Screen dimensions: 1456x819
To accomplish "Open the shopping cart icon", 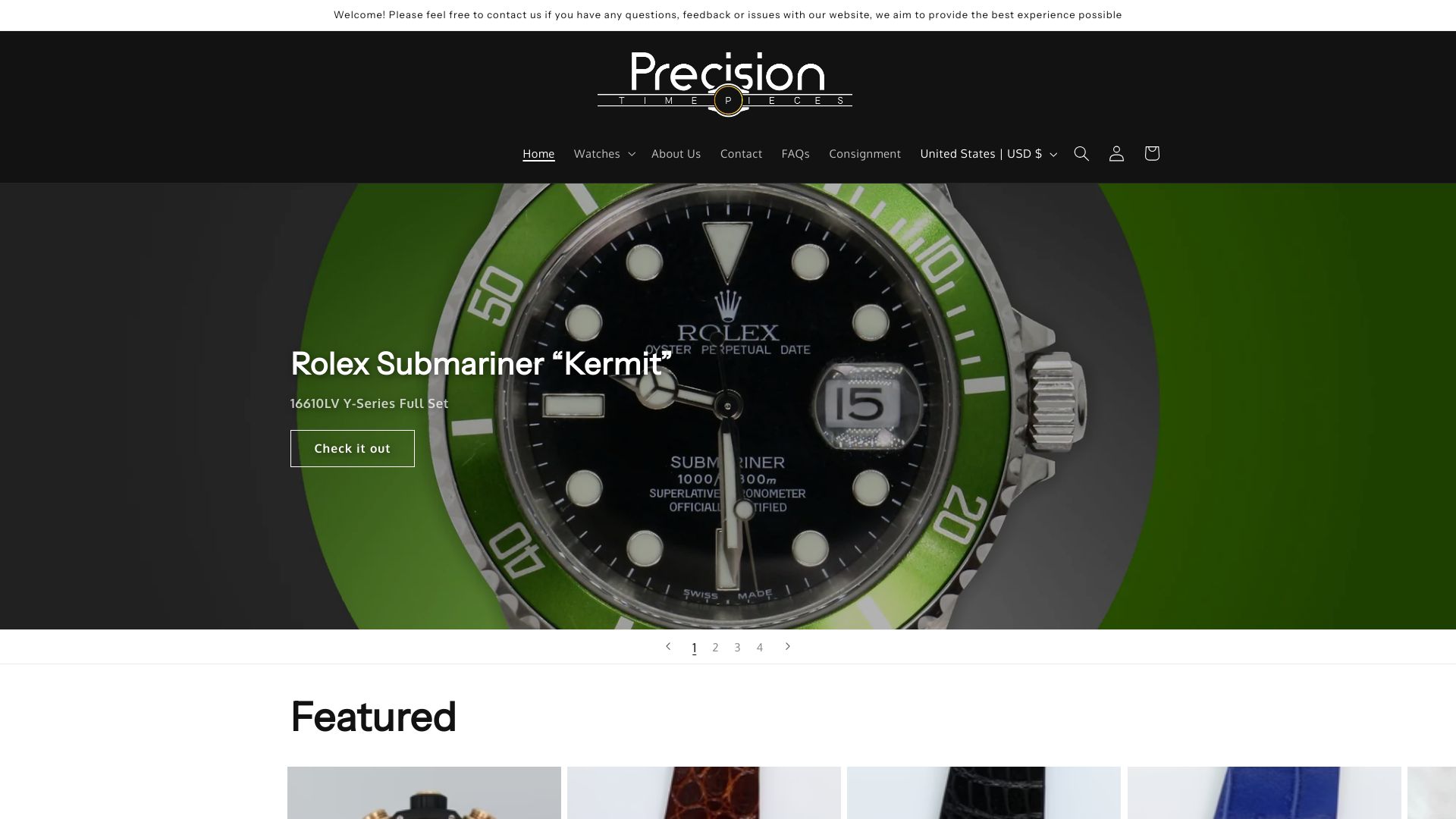I will pyautogui.click(x=1152, y=154).
